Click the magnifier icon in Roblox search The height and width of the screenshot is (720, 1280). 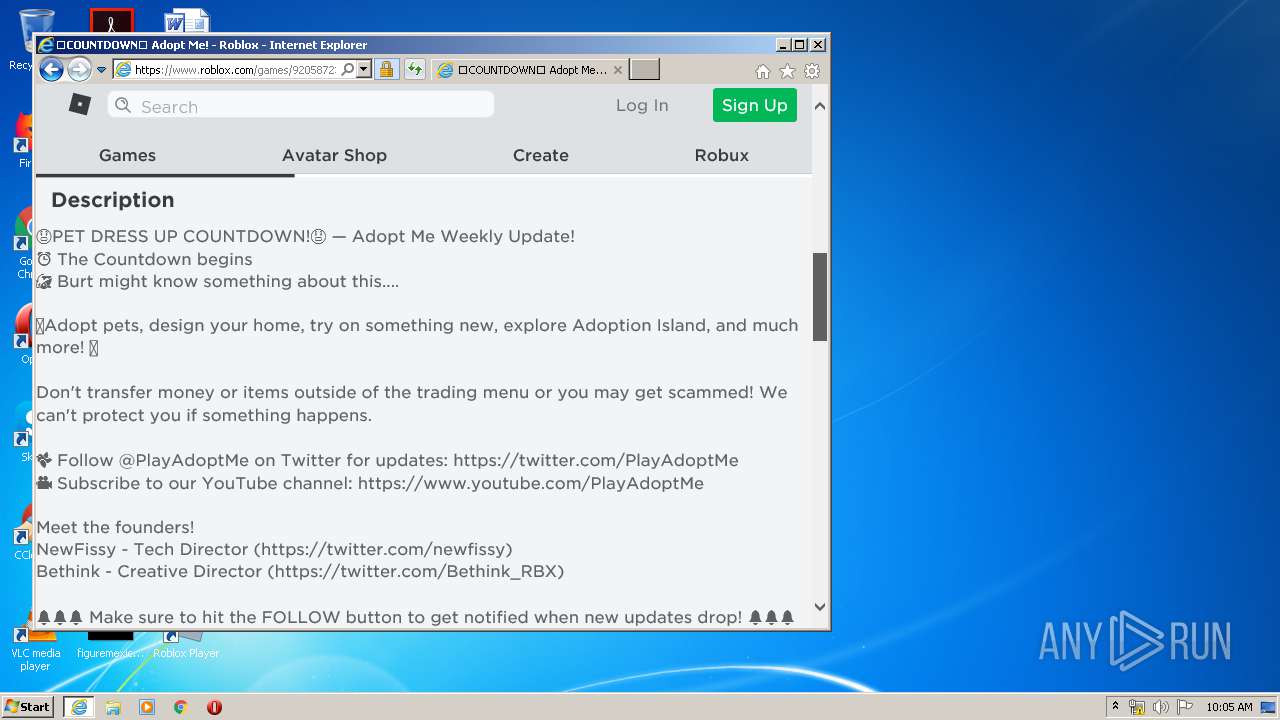[x=123, y=105]
